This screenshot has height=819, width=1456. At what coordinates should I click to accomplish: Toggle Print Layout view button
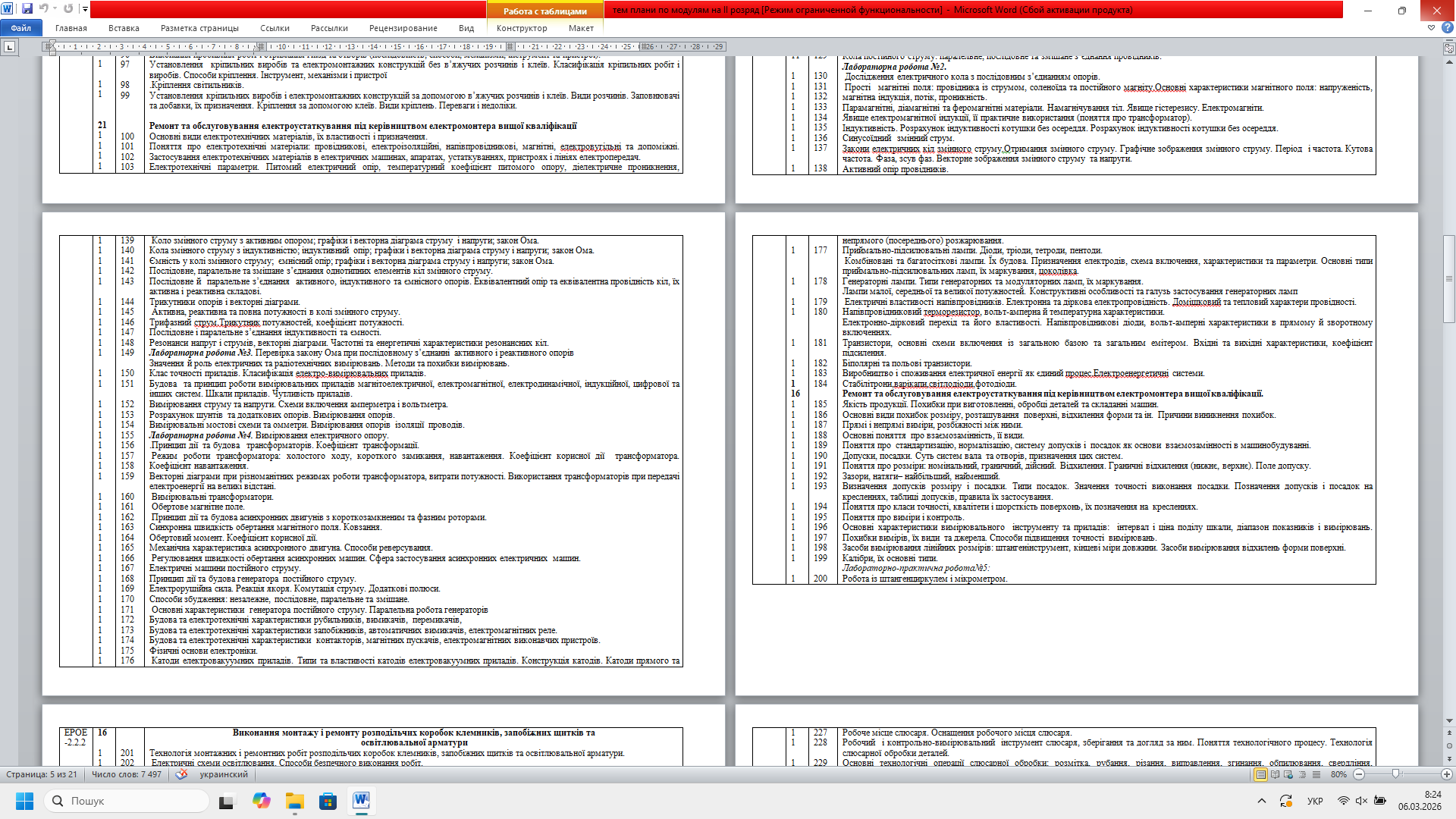(1260, 774)
